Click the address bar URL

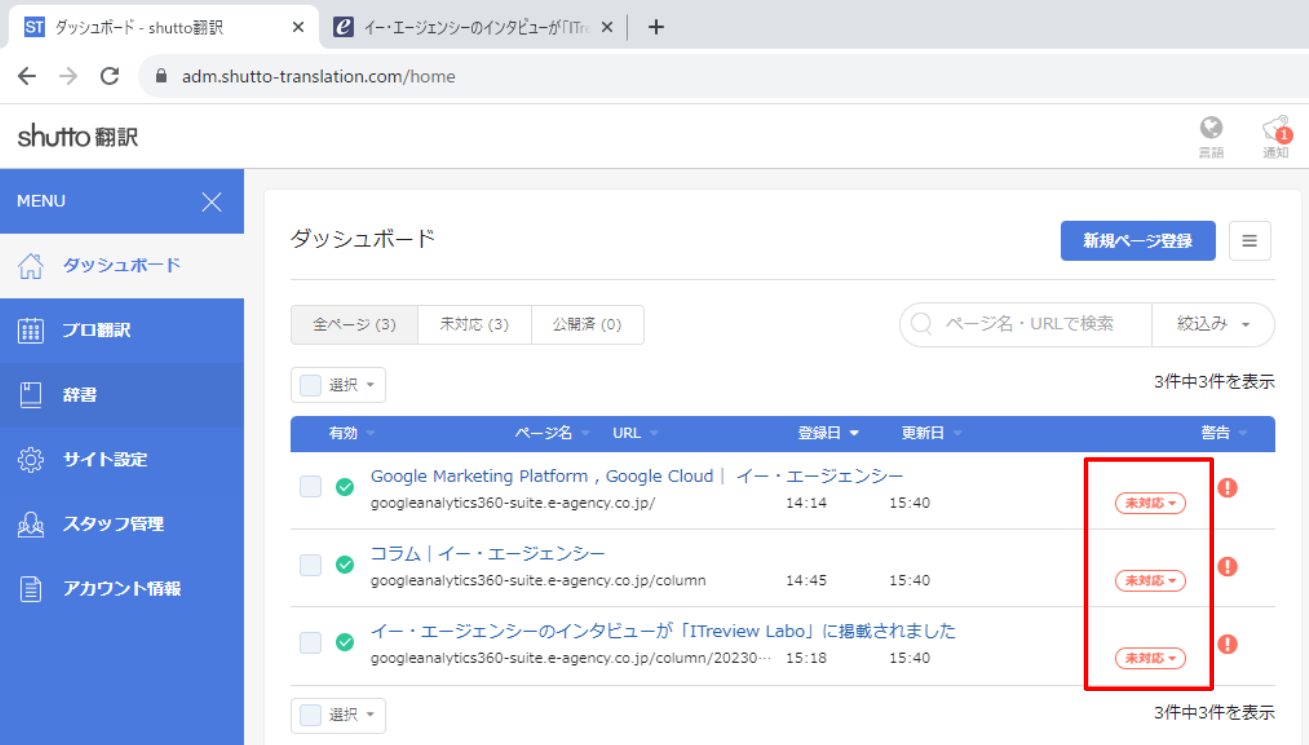pos(318,76)
